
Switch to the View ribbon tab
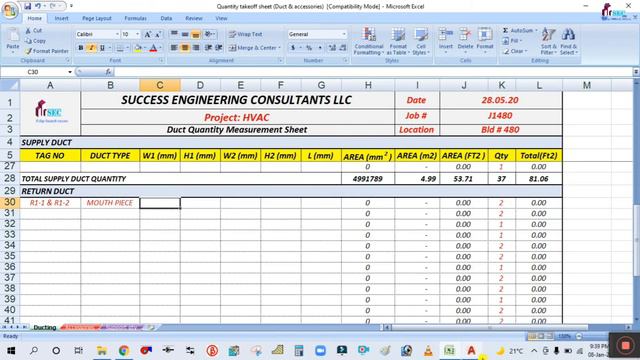221,18
